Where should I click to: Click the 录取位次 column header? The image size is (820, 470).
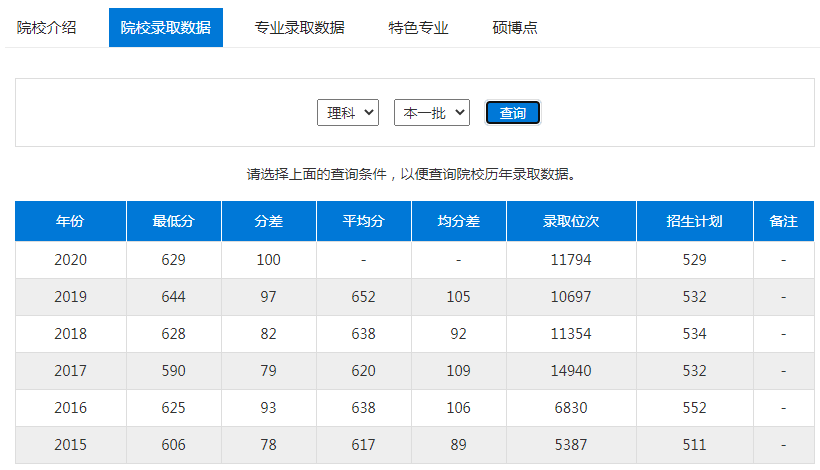coord(571,221)
